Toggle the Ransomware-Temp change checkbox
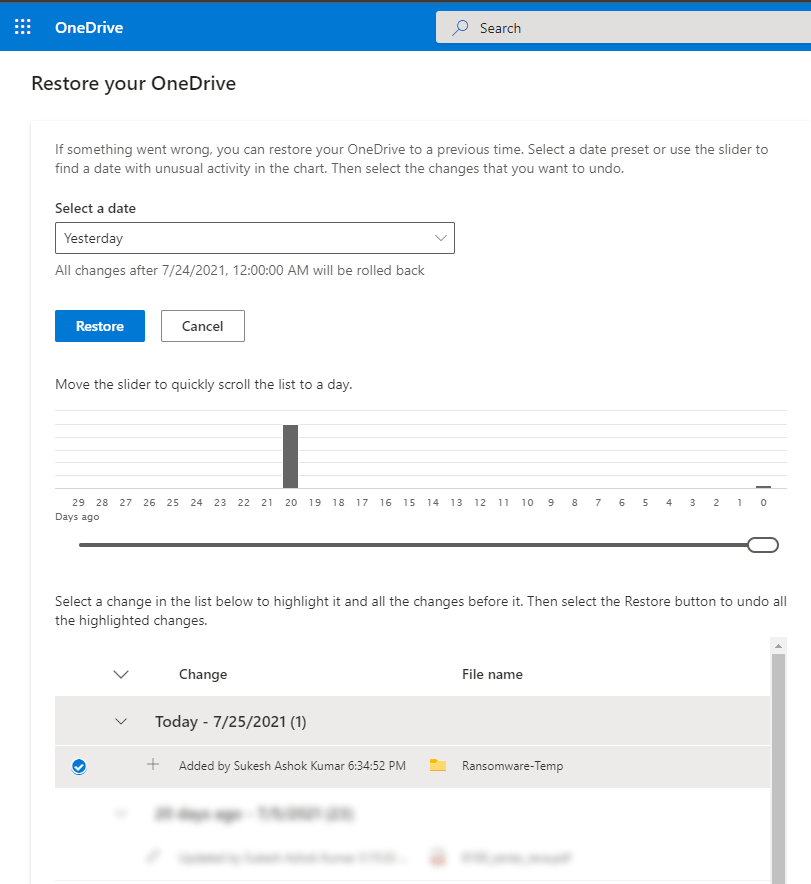 (79, 767)
